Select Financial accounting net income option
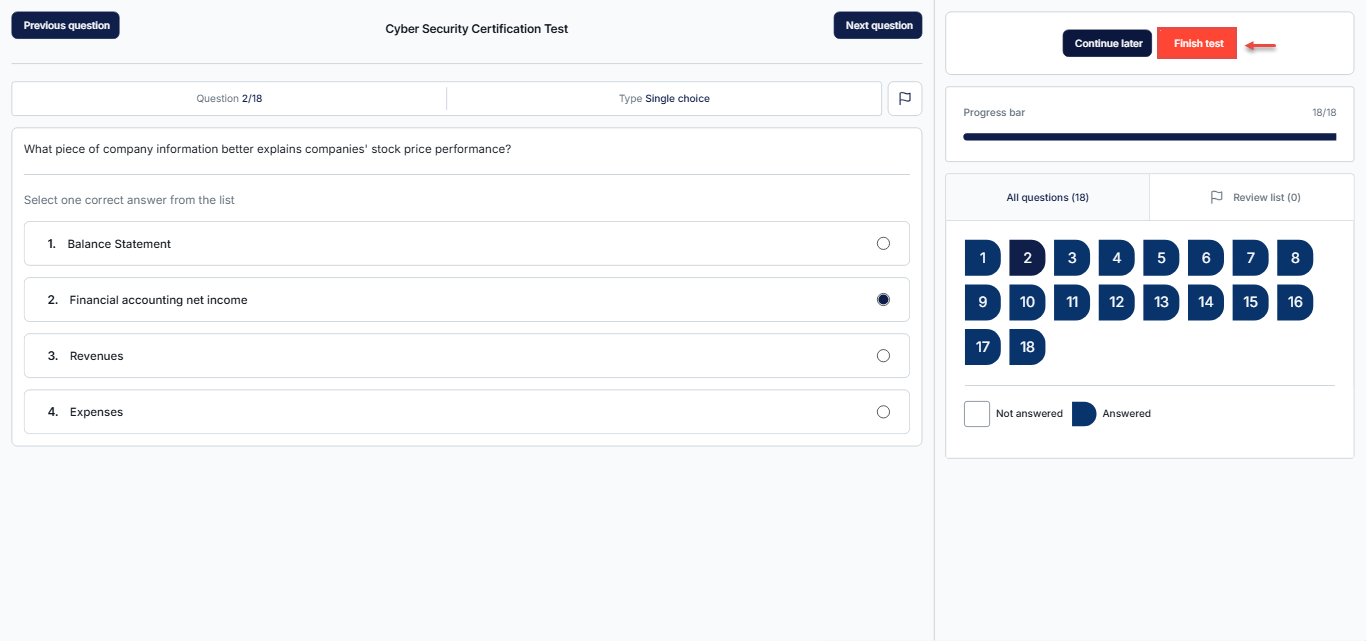This screenshot has height=641, width=1366. [x=883, y=299]
